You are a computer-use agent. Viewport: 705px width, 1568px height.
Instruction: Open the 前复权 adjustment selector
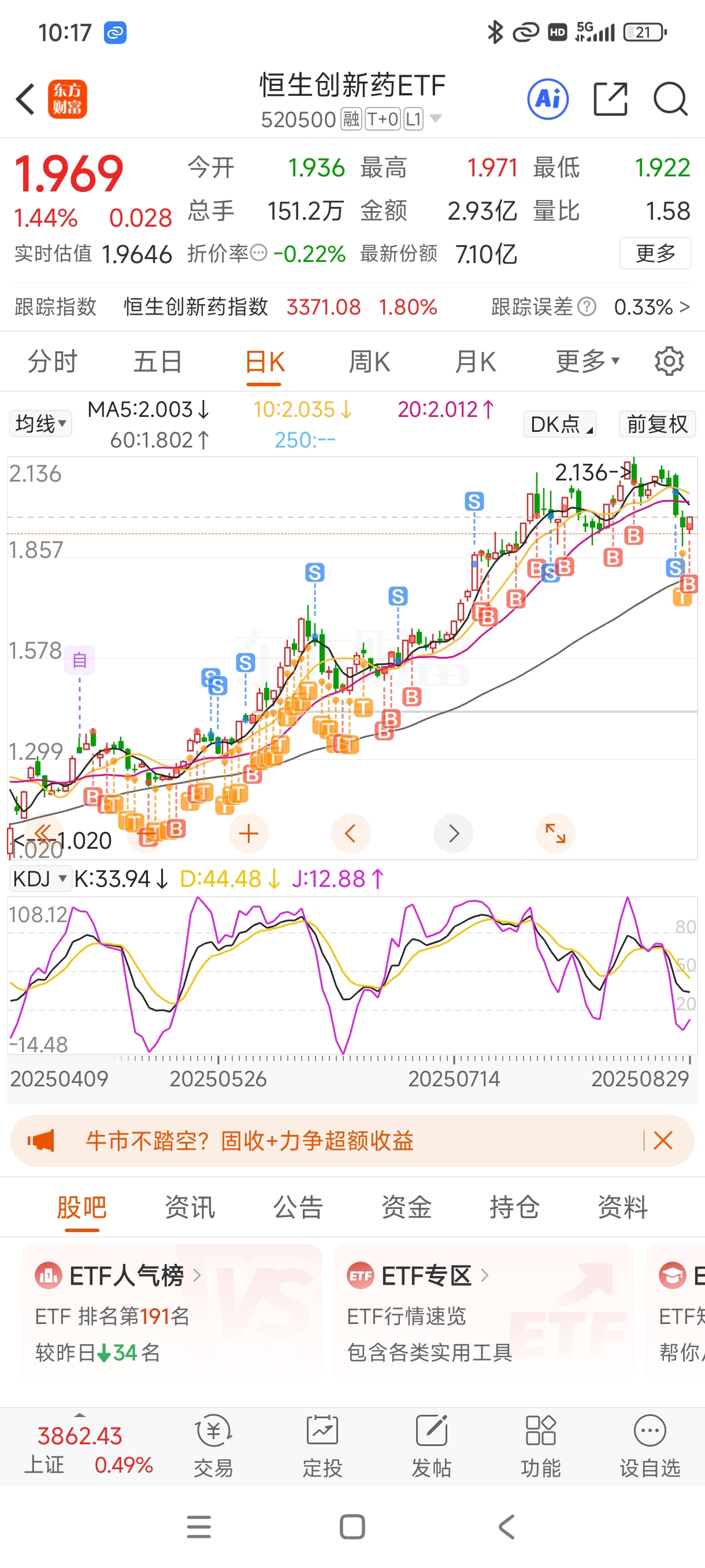pos(657,424)
